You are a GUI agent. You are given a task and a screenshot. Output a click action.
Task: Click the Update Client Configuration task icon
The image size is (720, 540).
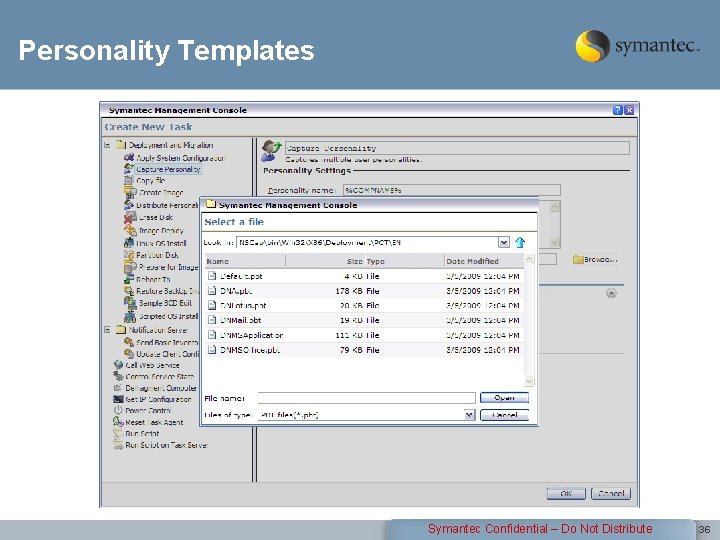(x=129, y=354)
